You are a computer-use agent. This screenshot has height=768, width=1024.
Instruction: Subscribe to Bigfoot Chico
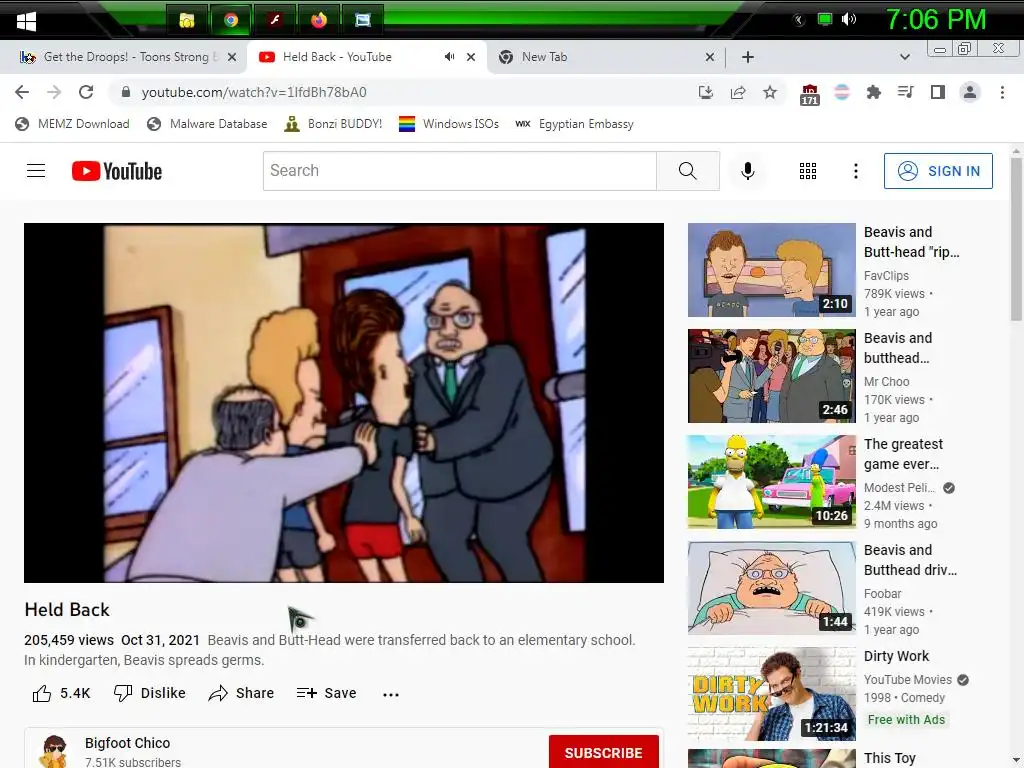coord(603,752)
